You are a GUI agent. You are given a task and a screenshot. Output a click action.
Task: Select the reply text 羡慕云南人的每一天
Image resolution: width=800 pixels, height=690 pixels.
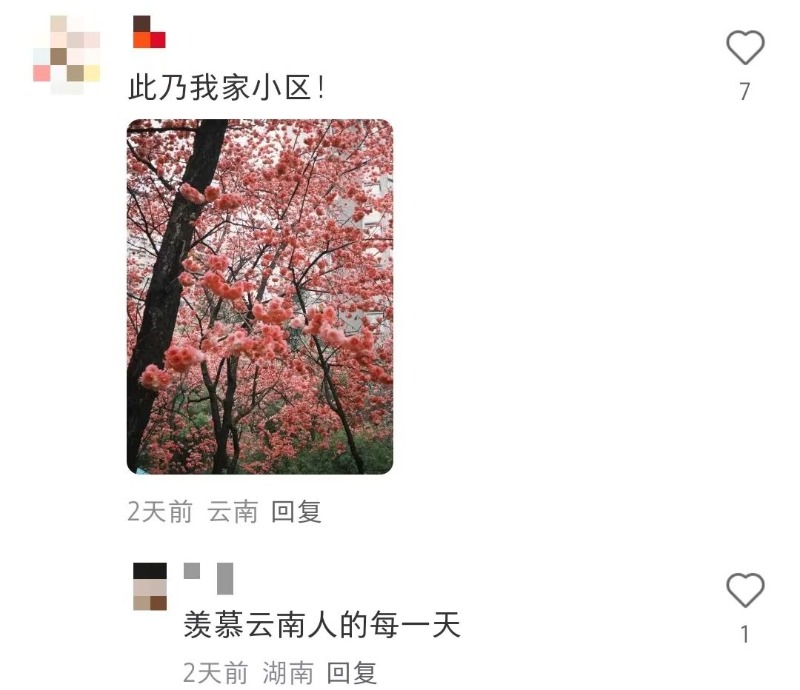pos(322,624)
